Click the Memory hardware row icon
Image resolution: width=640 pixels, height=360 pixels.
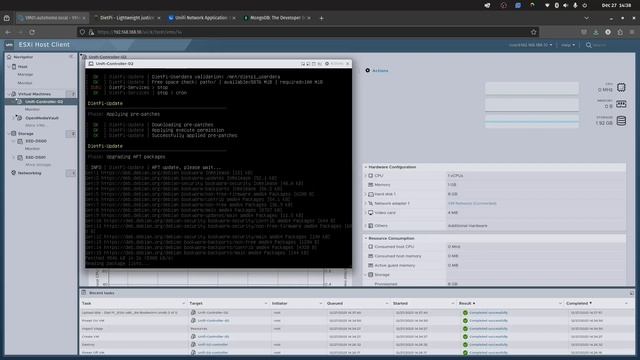coord(371,185)
